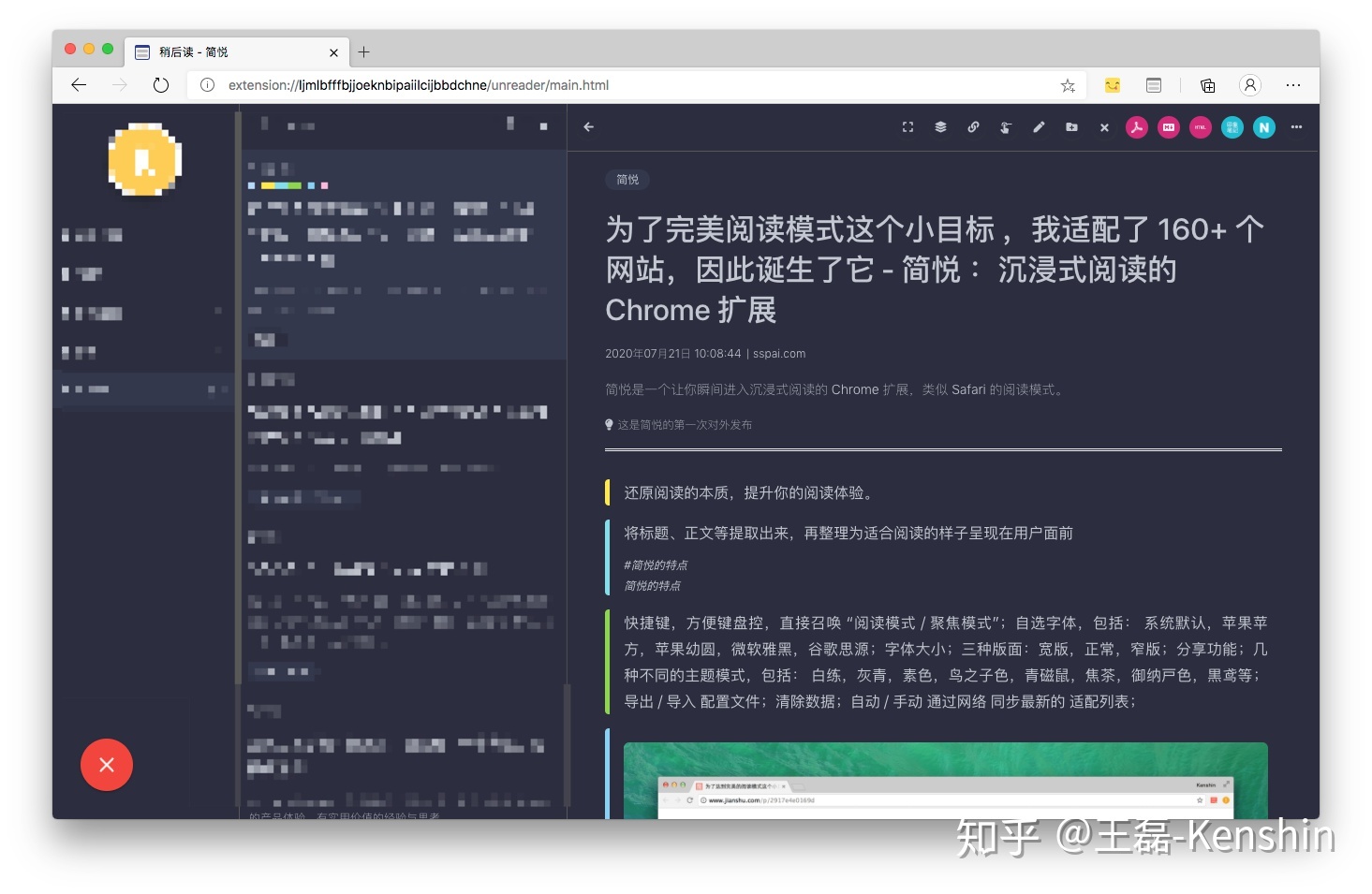This screenshot has height=894, width=1372.
Task: Click the green screenshot thumbnail in article
Action: click(x=946, y=781)
